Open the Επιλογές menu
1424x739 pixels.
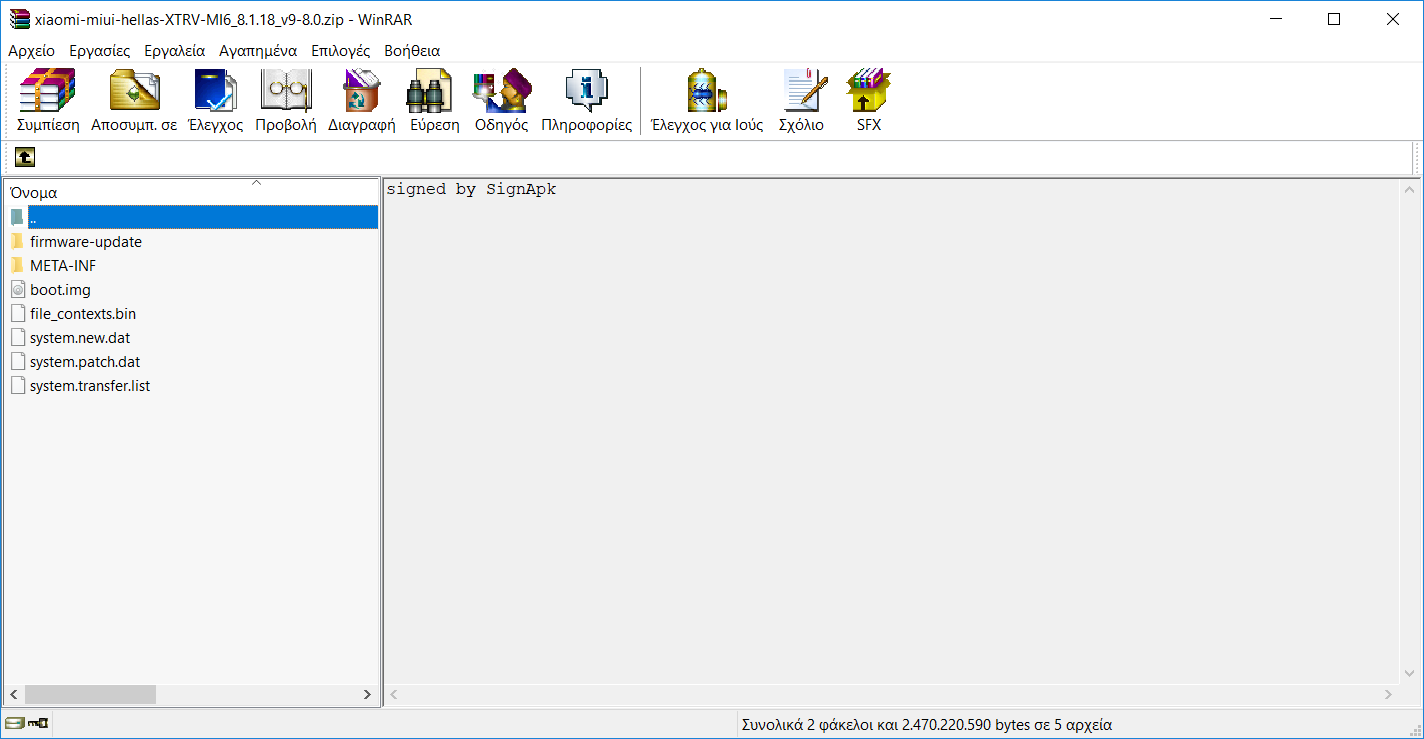(341, 51)
